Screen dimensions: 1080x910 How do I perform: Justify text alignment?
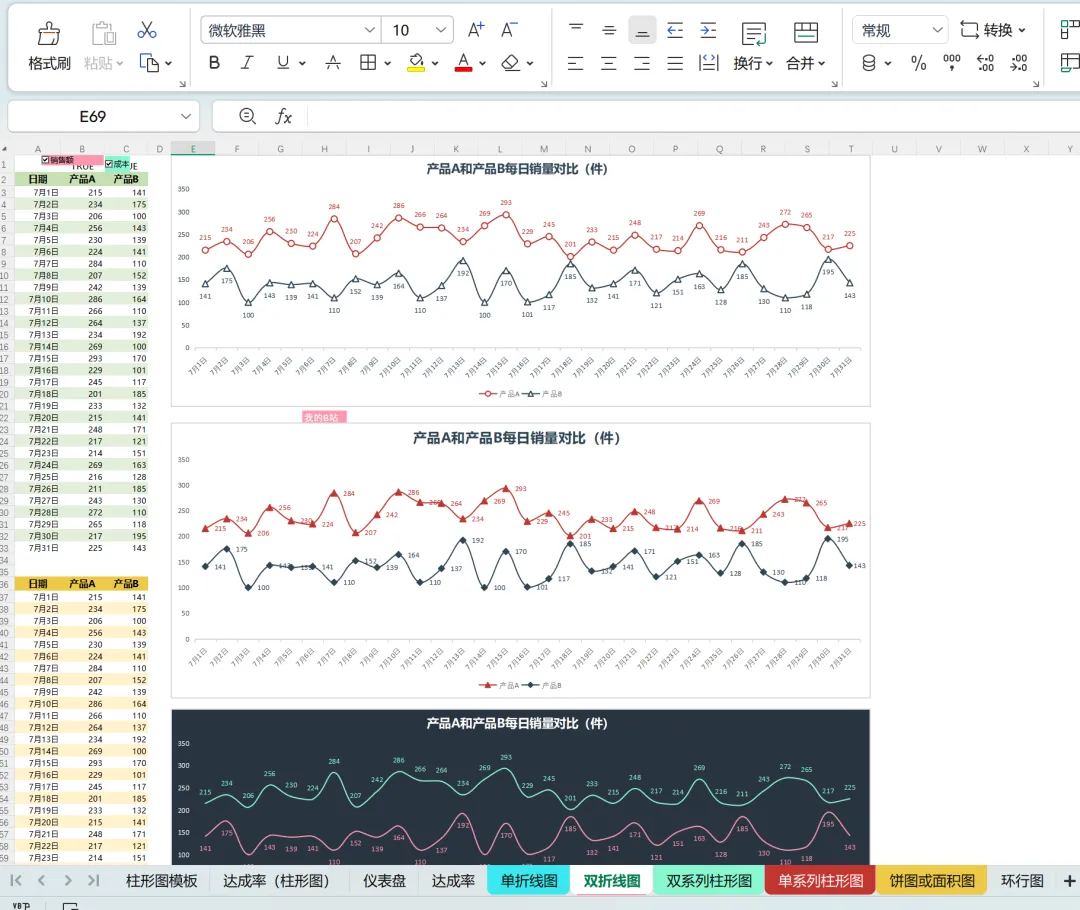click(675, 63)
